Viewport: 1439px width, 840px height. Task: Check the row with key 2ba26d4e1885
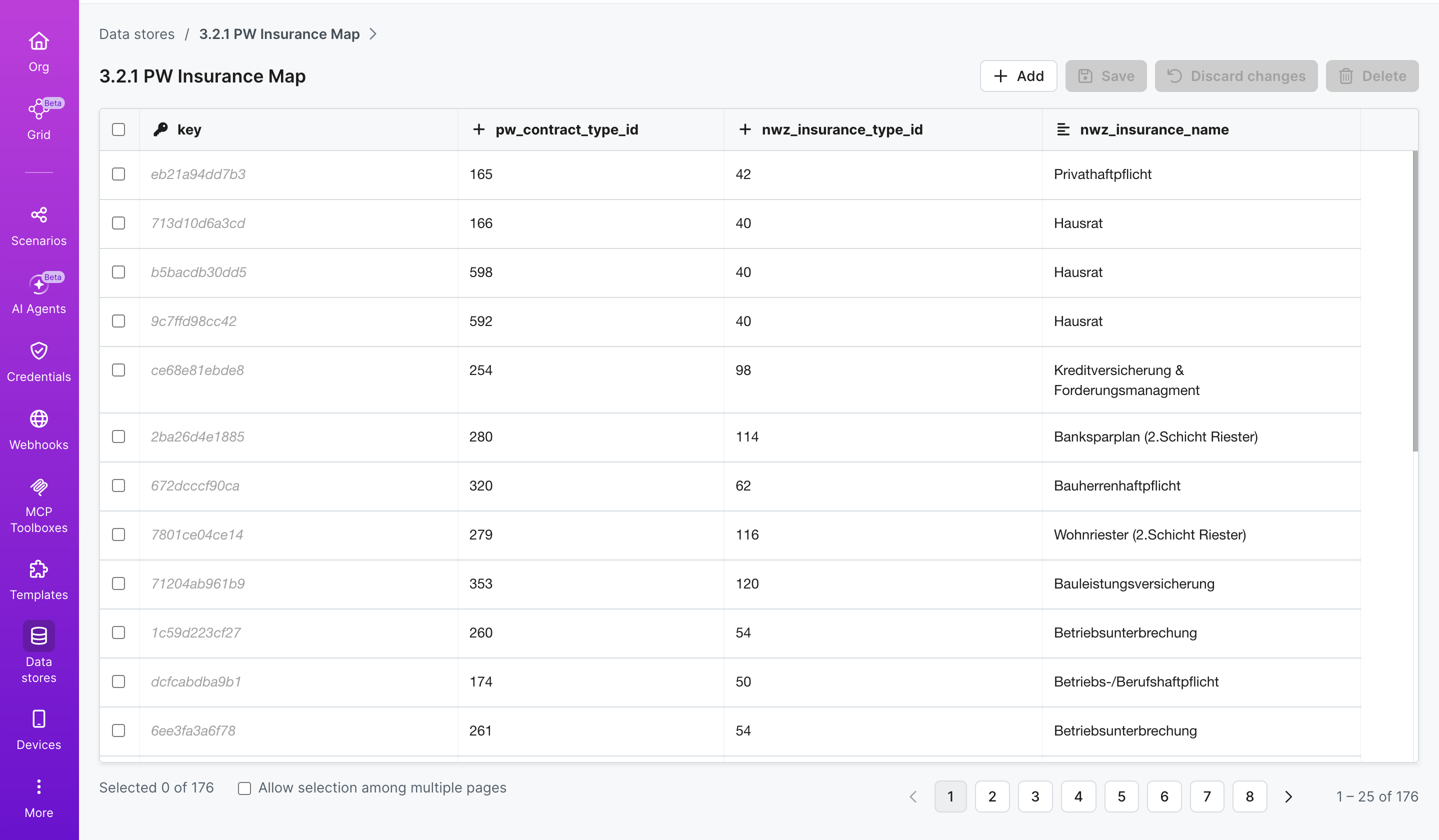119,437
